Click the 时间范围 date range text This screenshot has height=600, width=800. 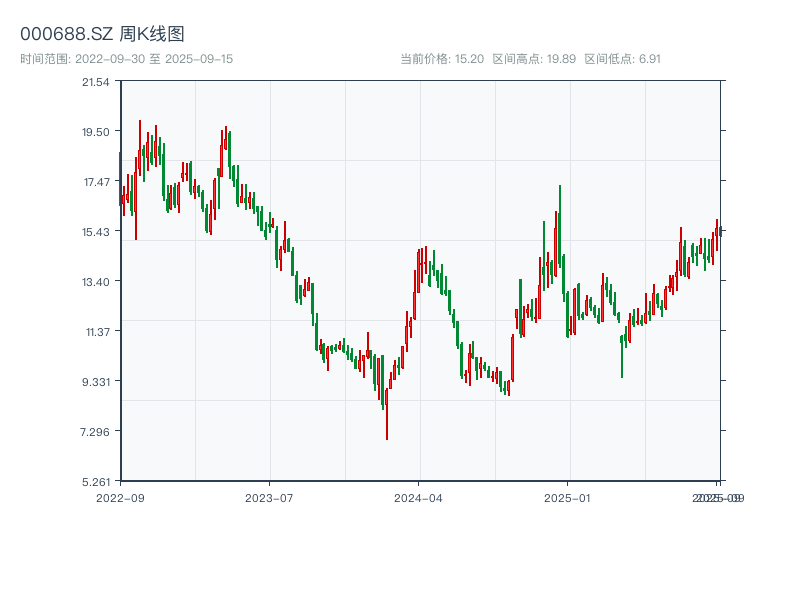click(126, 59)
